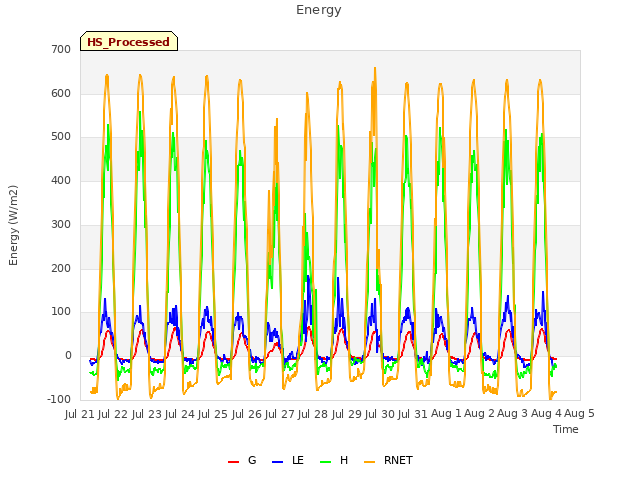640x480 pixels.
Task: Click the Aug 1 x-axis date label
Action: click(x=446, y=414)
